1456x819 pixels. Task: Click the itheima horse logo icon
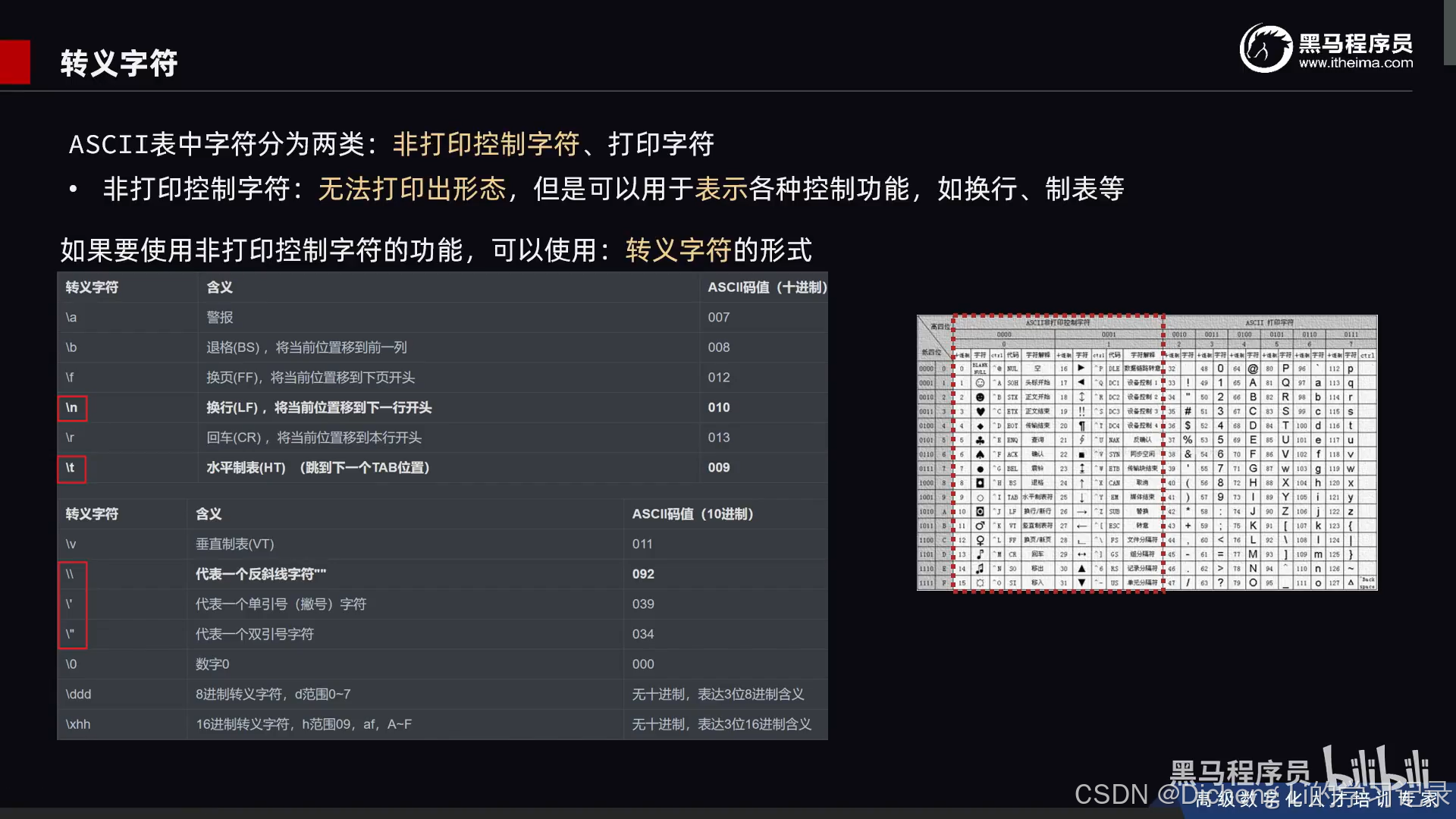point(1265,49)
